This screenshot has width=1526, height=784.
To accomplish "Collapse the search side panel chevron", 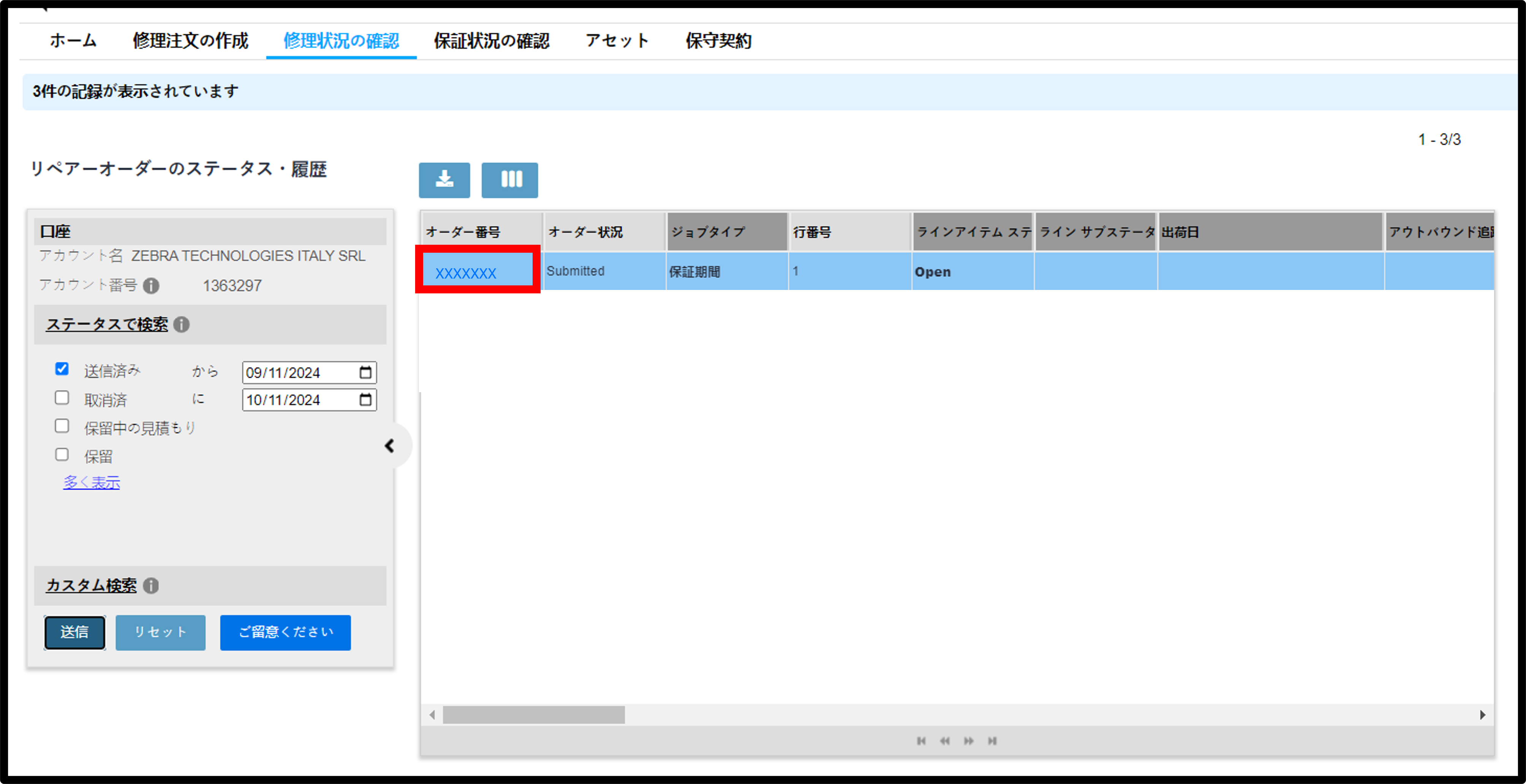I will (389, 446).
